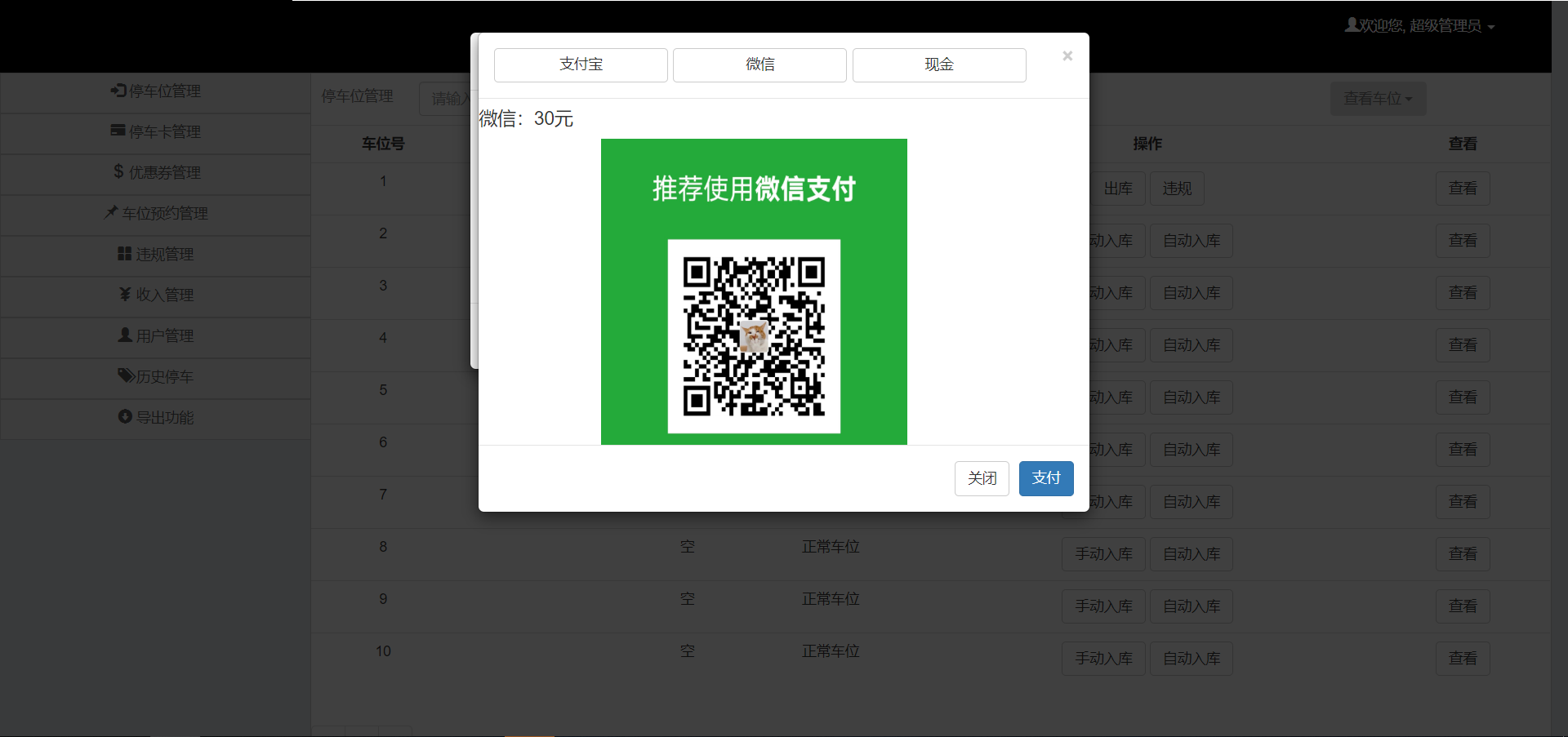Click parking spot number 5
The width and height of the screenshot is (1568, 737).
point(383,390)
